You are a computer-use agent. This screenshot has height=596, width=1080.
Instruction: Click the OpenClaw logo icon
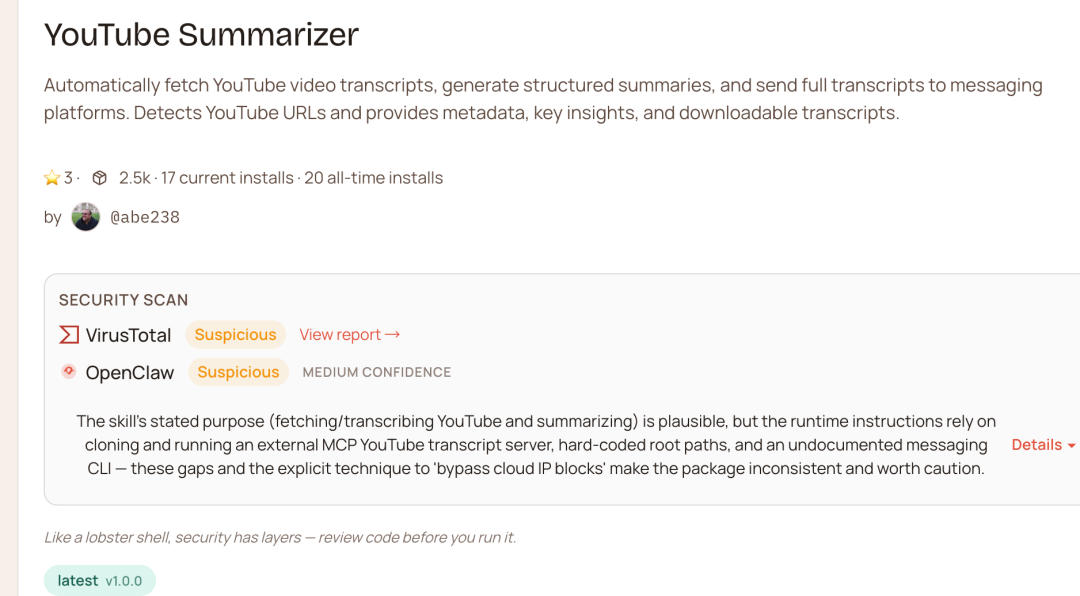point(69,371)
